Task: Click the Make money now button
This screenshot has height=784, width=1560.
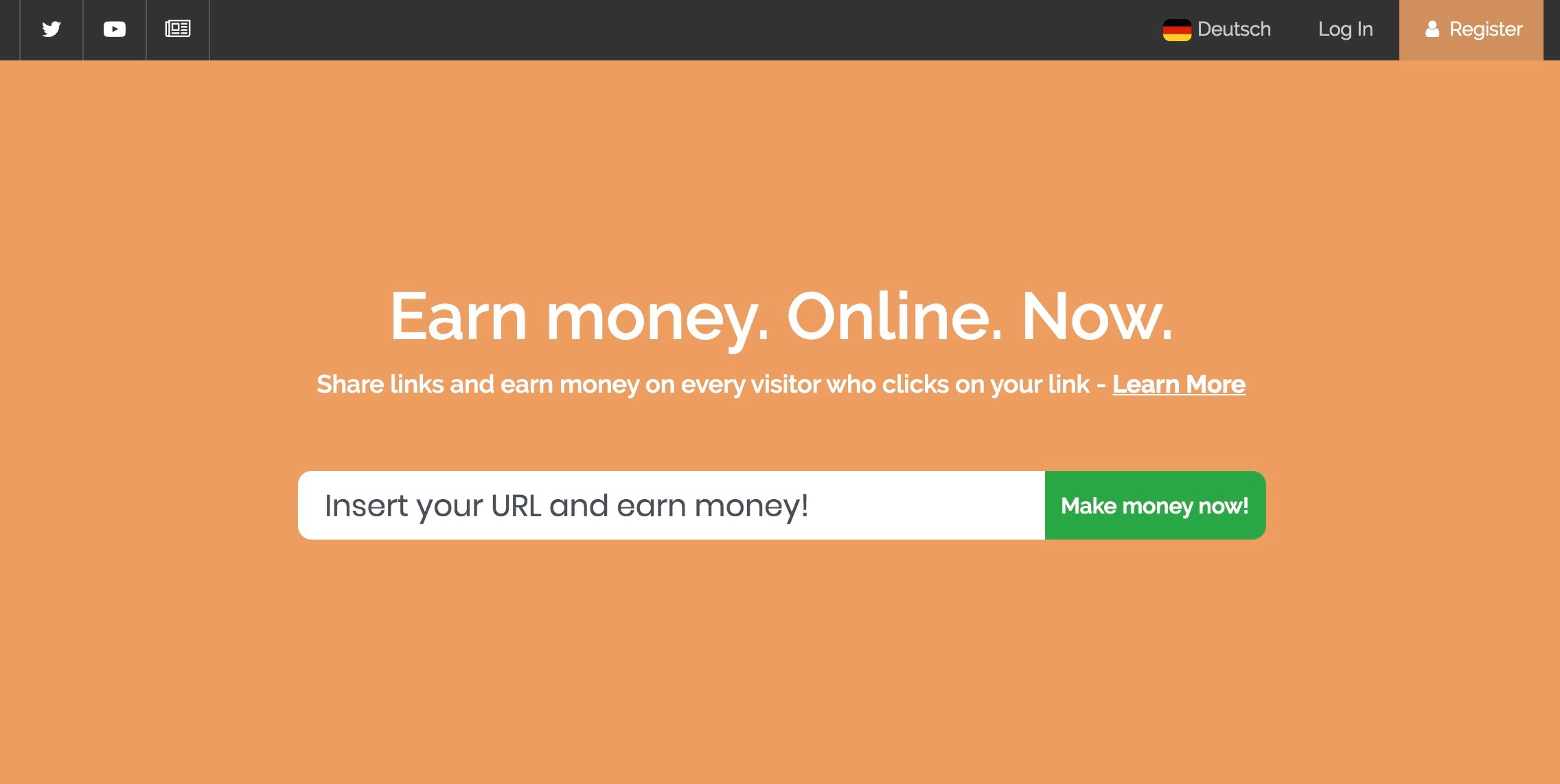Action: coord(1154,505)
